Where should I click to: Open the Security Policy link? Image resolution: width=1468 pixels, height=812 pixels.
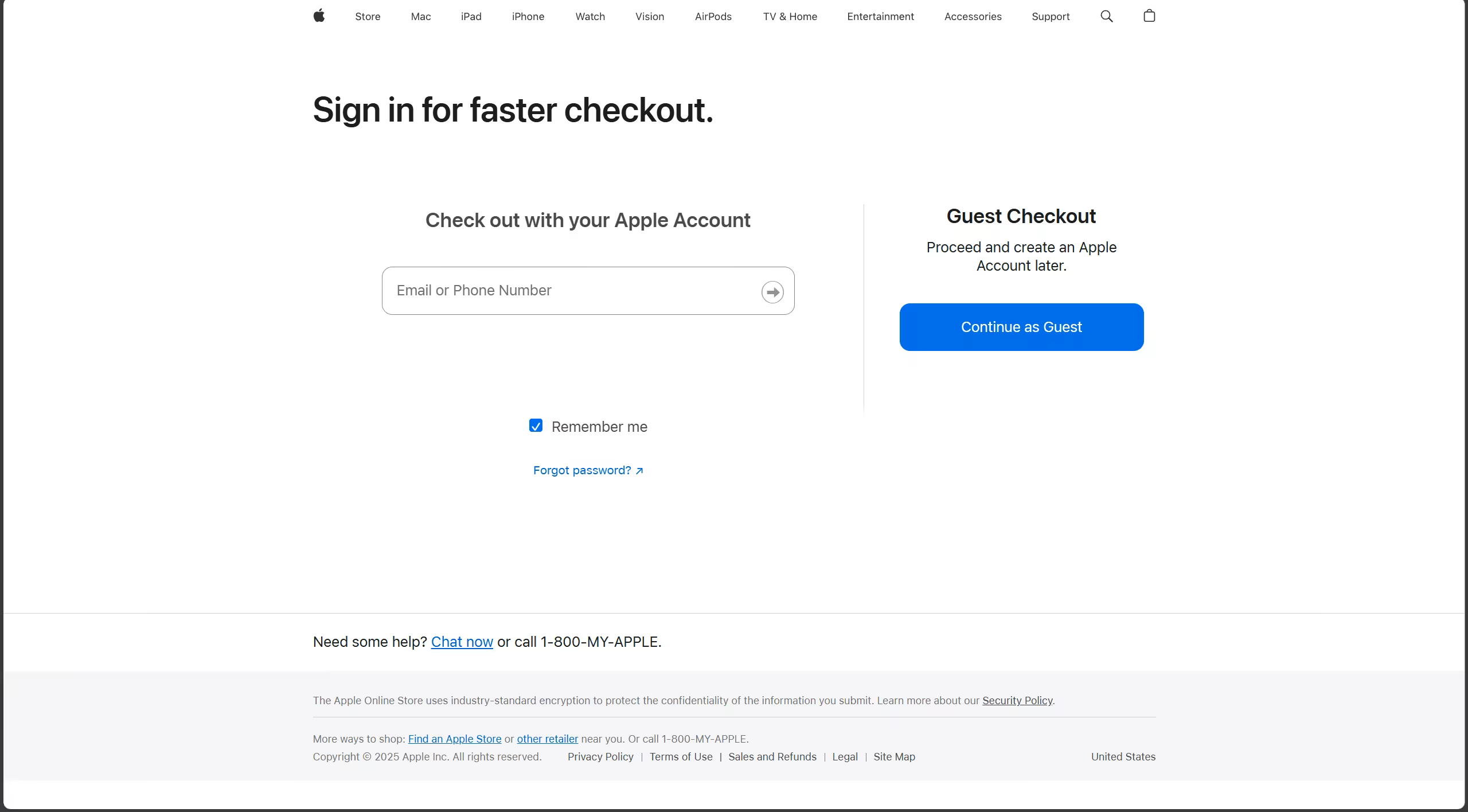pos(1017,700)
